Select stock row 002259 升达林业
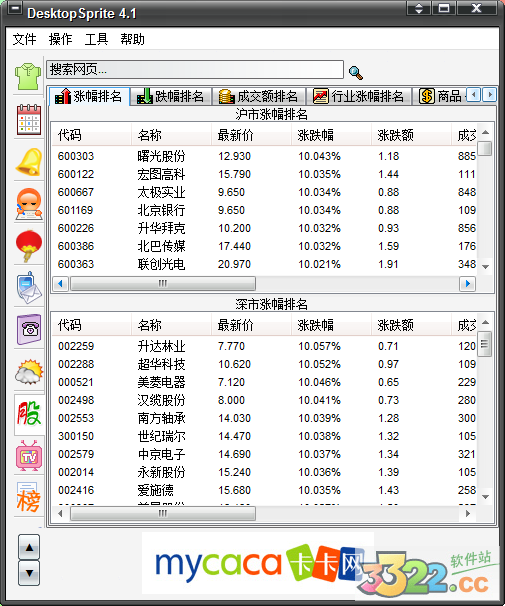 point(265,346)
